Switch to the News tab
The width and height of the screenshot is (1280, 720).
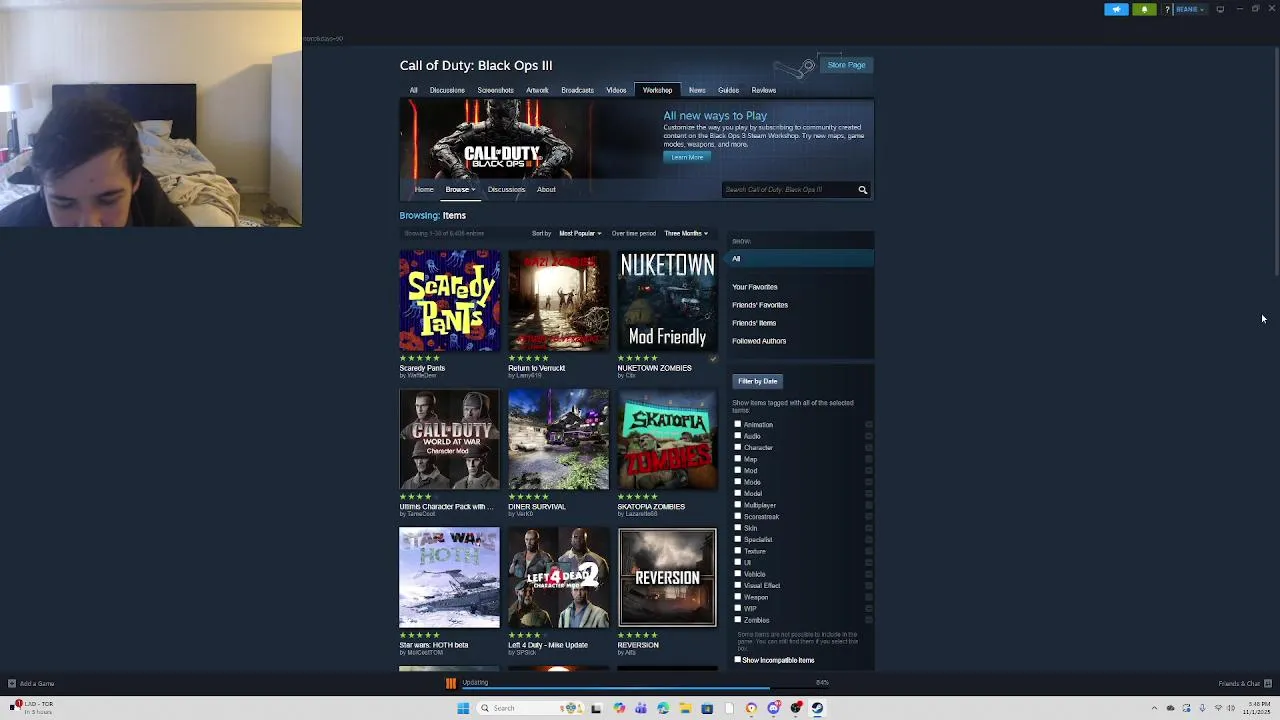point(697,90)
